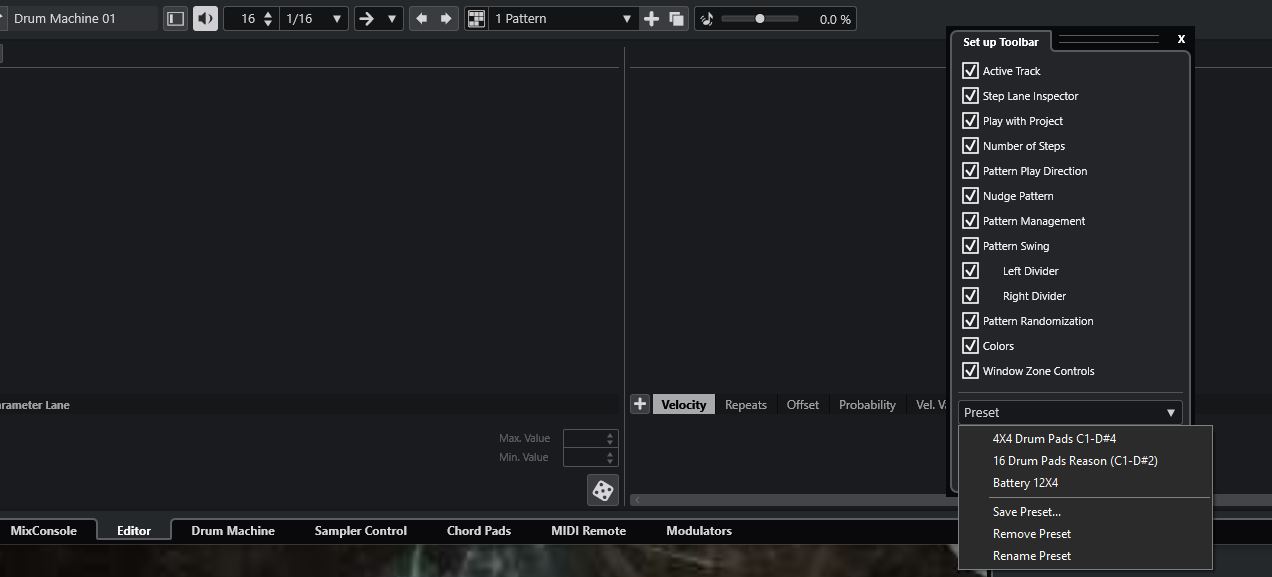
Task: Add a new pattern with plus icon
Action: point(651,19)
